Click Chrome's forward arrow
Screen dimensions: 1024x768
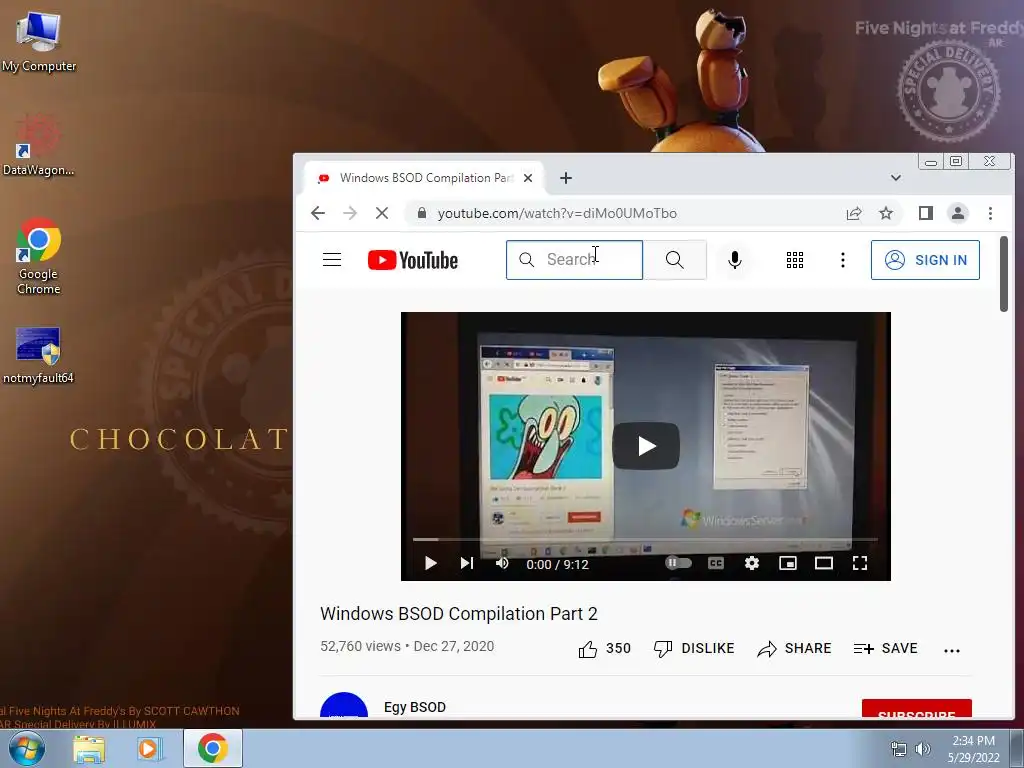tap(350, 213)
